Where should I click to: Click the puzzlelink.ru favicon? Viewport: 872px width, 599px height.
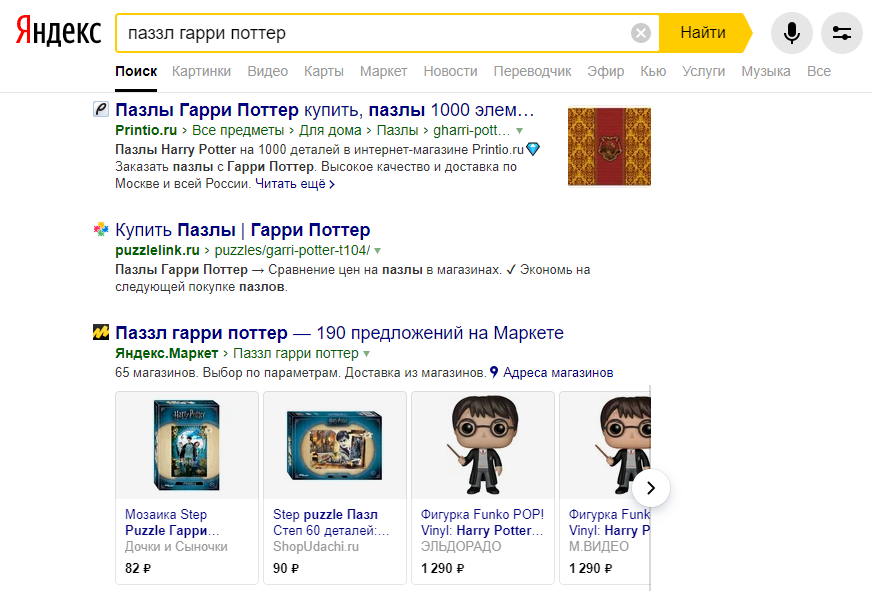101,229
